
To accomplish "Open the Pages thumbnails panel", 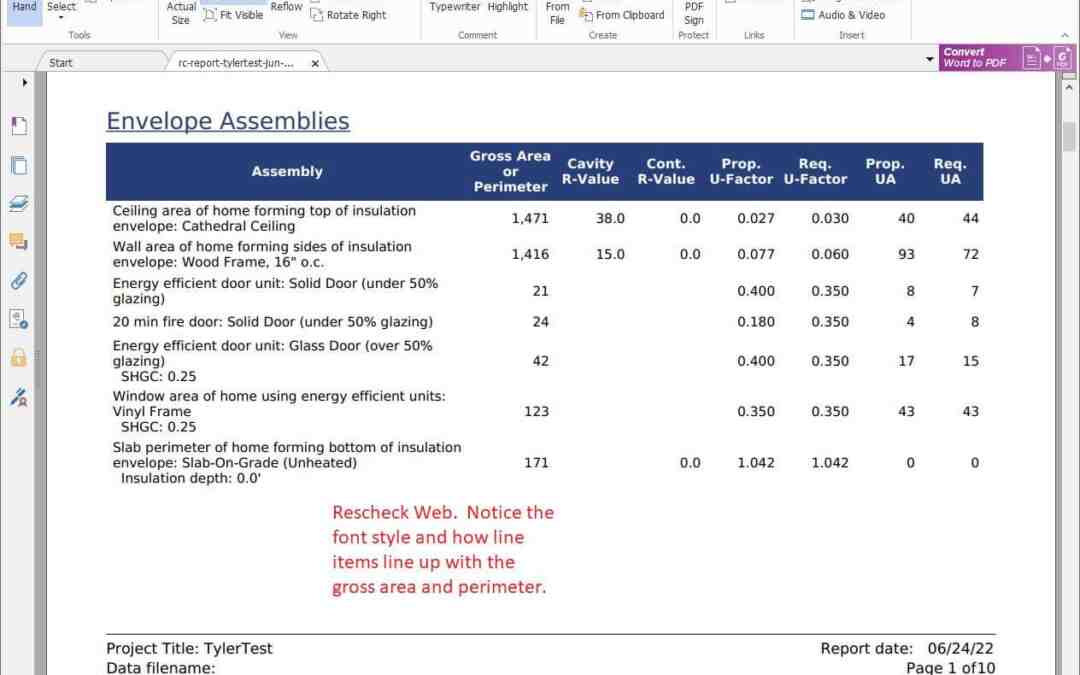I will coord(19,165).
